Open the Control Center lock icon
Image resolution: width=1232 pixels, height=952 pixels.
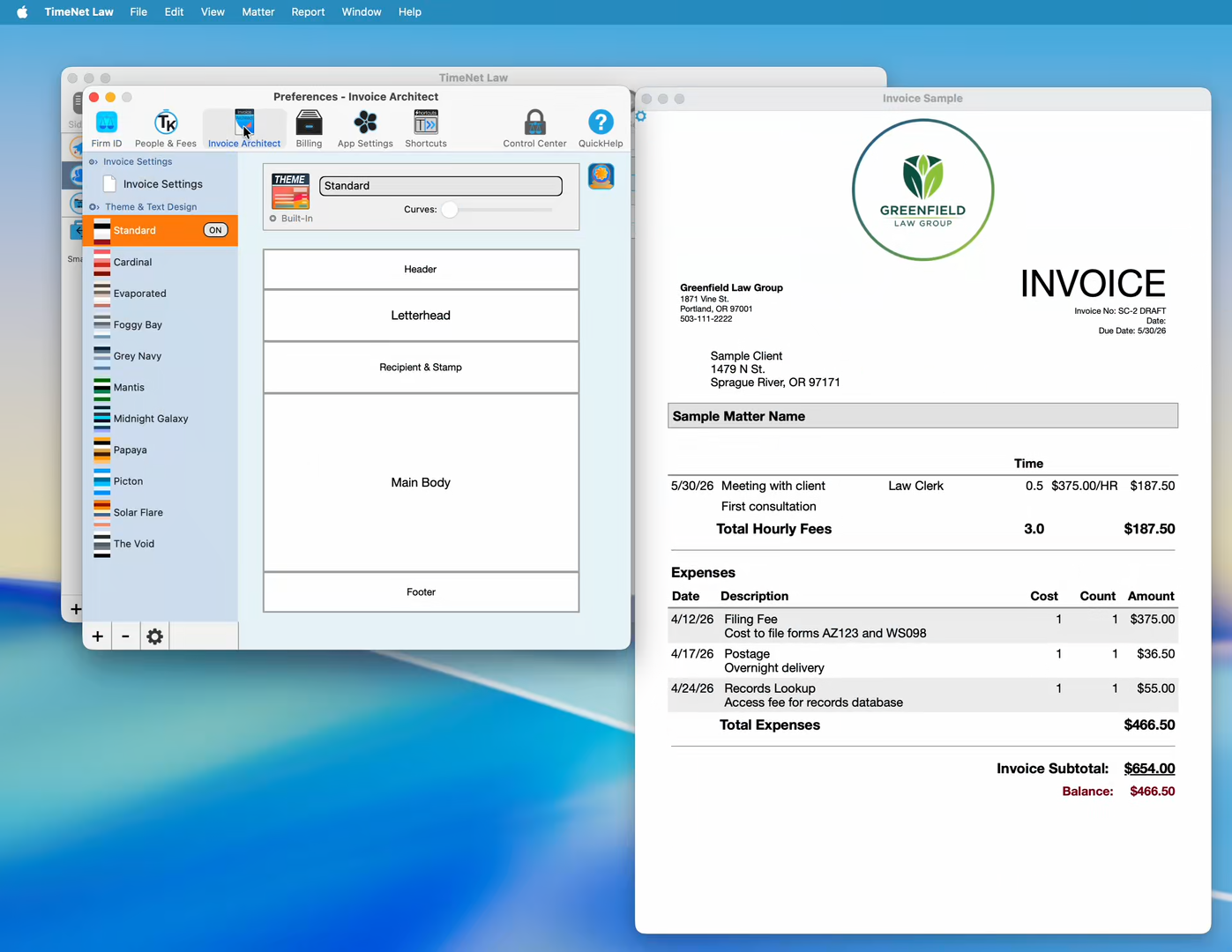coord(535,129)
